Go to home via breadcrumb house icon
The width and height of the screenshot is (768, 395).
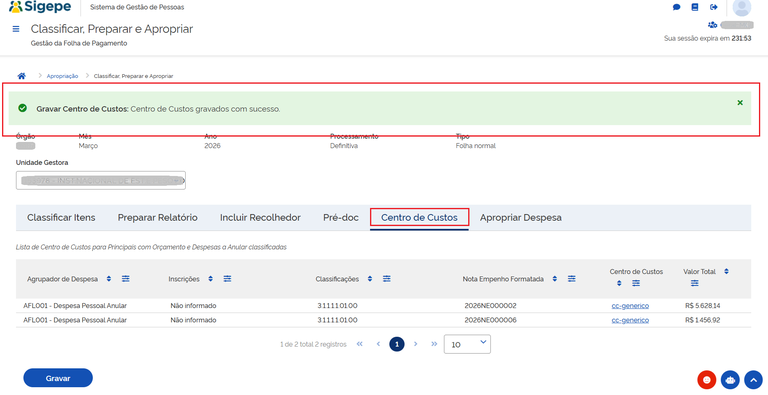(21, 76)
